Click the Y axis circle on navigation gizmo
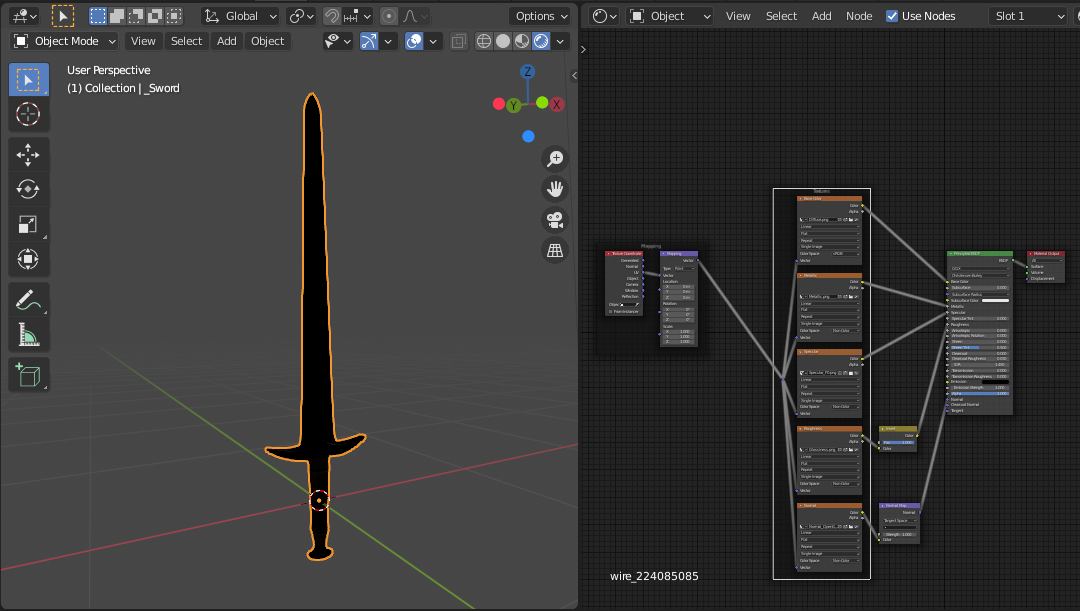 pyautogui.click(x=513, y=105)
